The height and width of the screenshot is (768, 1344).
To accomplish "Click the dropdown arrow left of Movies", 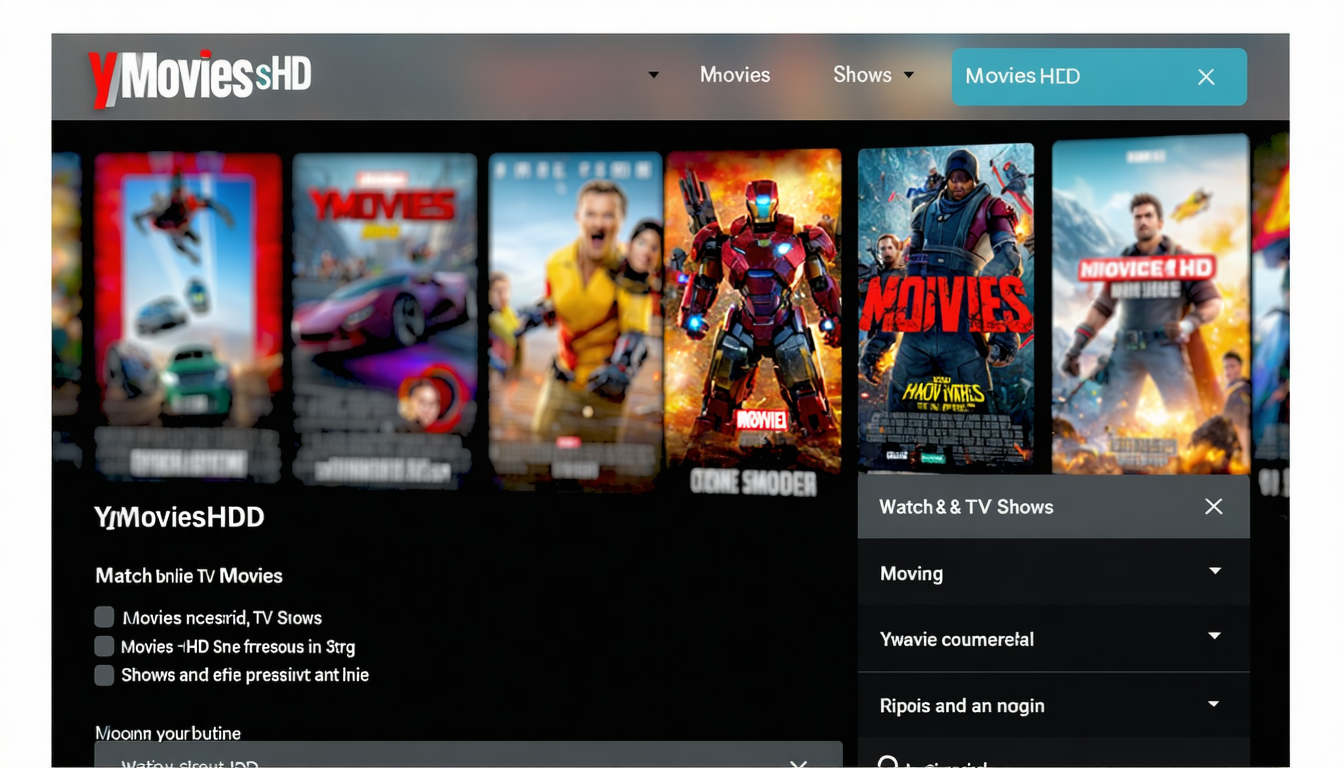I will (x=653, y=75).
